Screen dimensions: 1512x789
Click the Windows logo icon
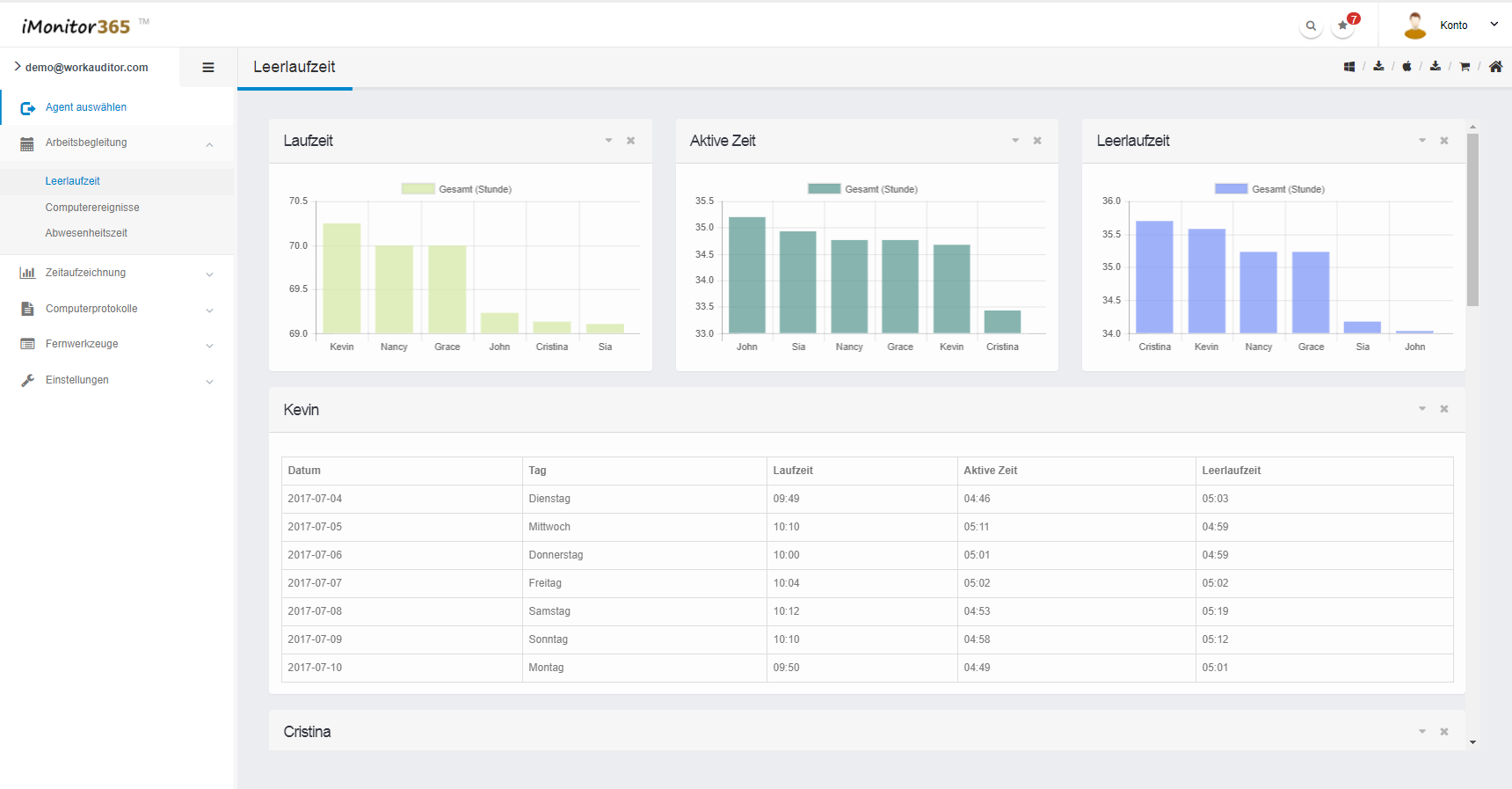(x=1349, y=67)
